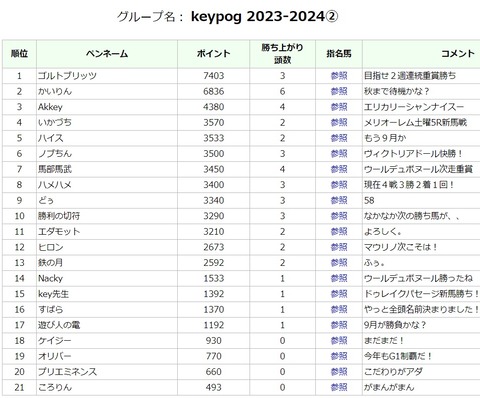Open 参照 link for ゴルトブリッツ

(x=339, y=76)
